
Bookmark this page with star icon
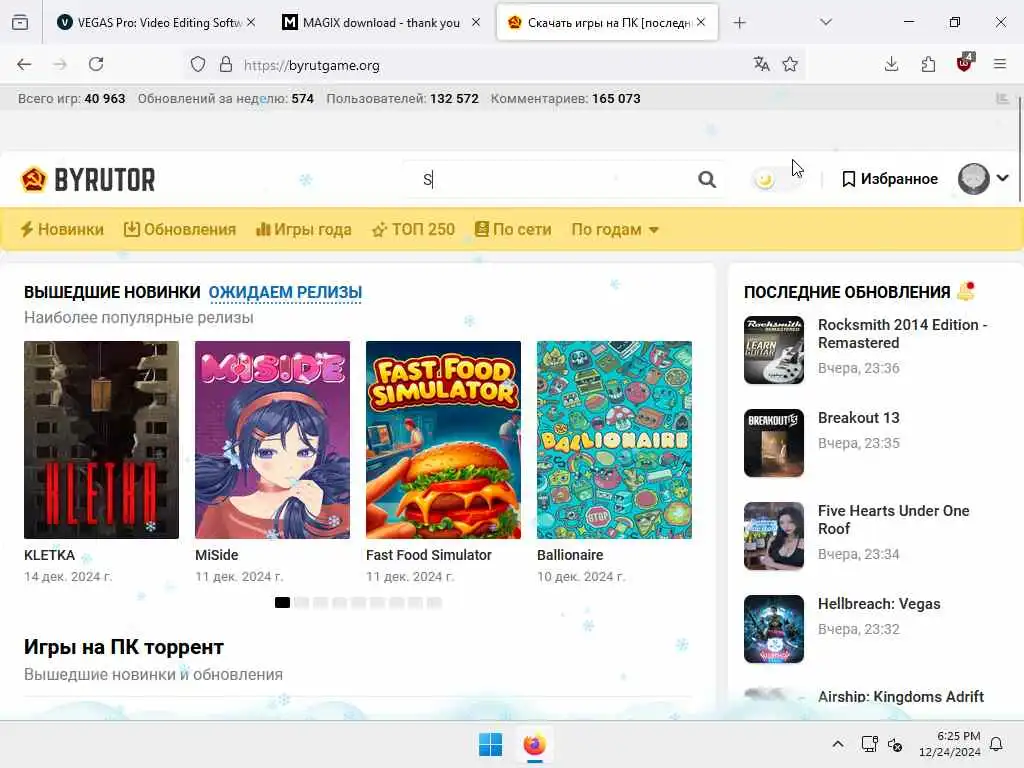[x=790, y=64]
